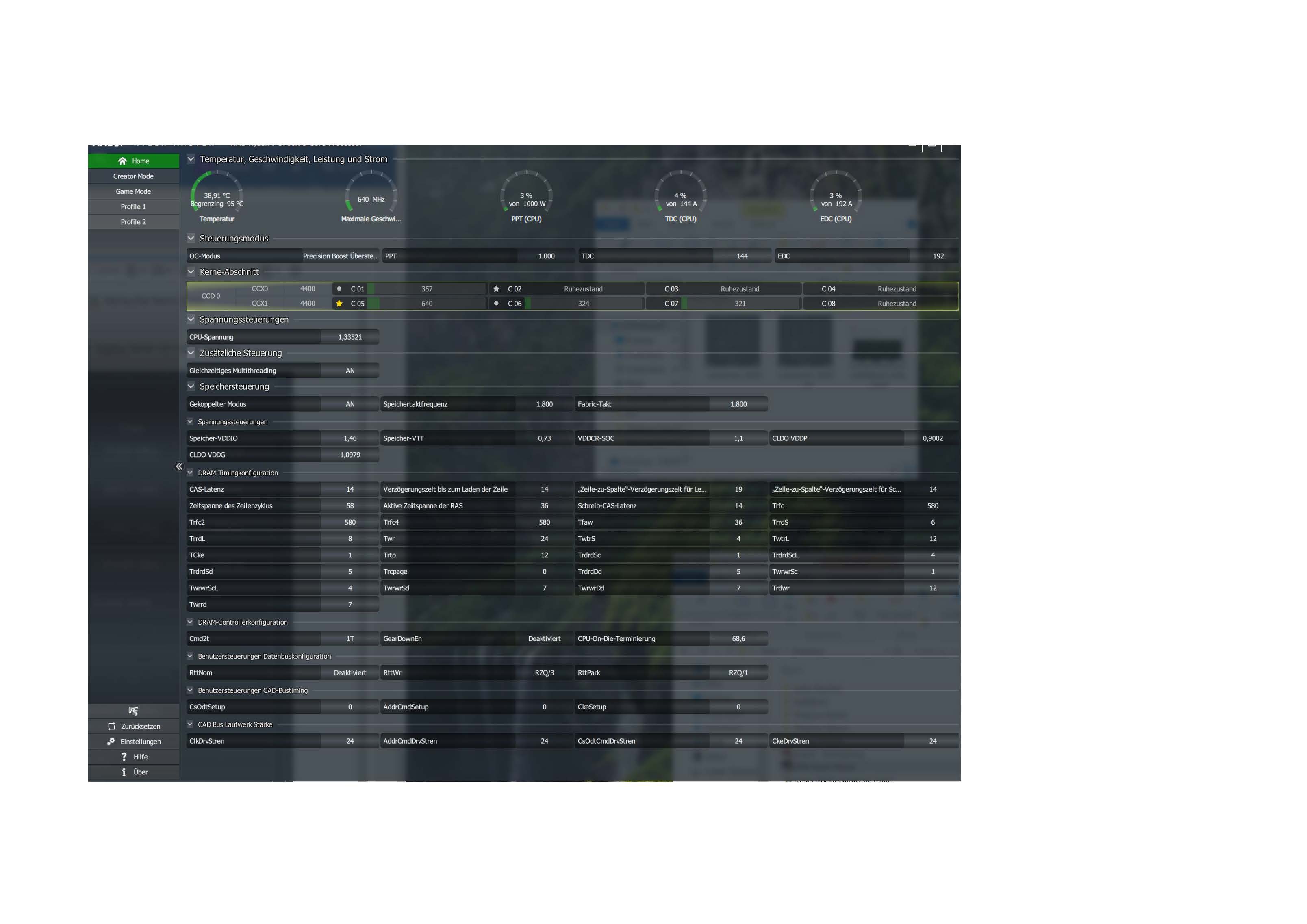Image resolution: width=1307 pixels, height=924 pixels.
Task: Collapse the DRAM-Timingkonfiguration section
Action: coord(190,473)
